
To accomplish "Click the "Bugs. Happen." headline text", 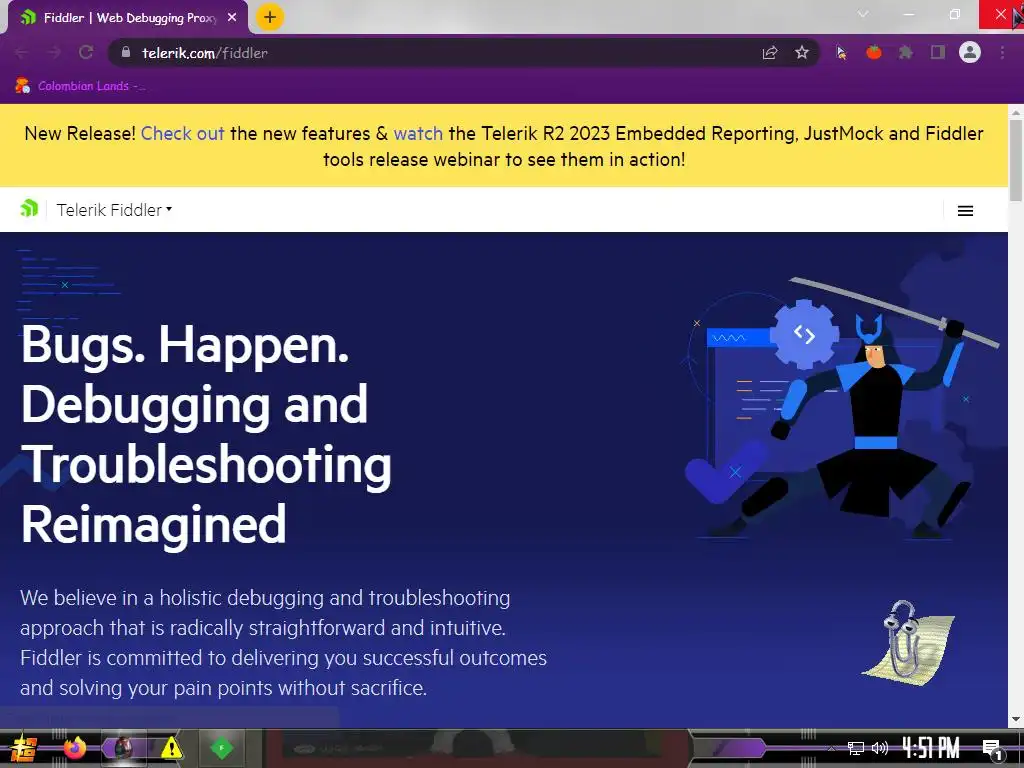I will pos(185,344).
